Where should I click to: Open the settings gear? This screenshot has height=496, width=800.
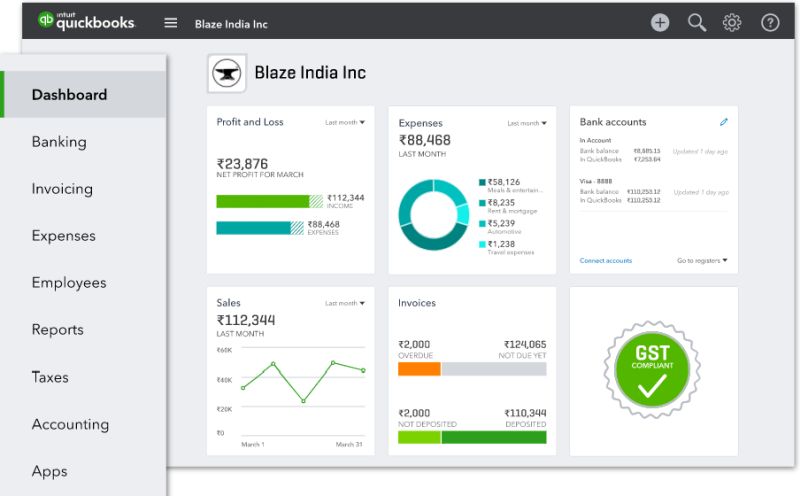click(x=732, y=22)
